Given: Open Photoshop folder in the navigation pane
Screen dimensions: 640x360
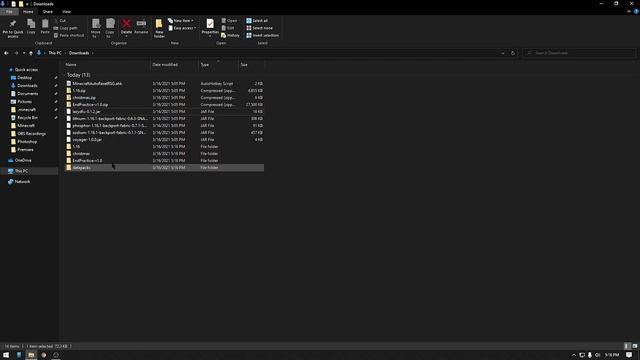Looking at the screenshot, I should tap(27, 142).
